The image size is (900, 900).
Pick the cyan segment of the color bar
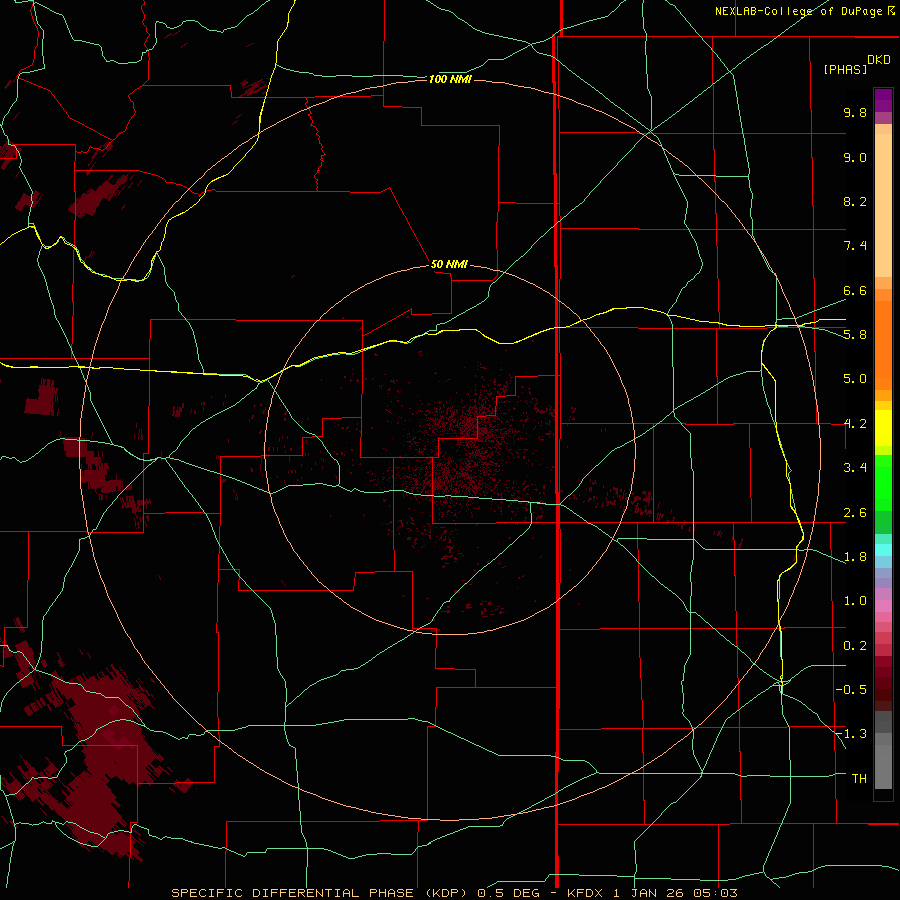(883, 550)
